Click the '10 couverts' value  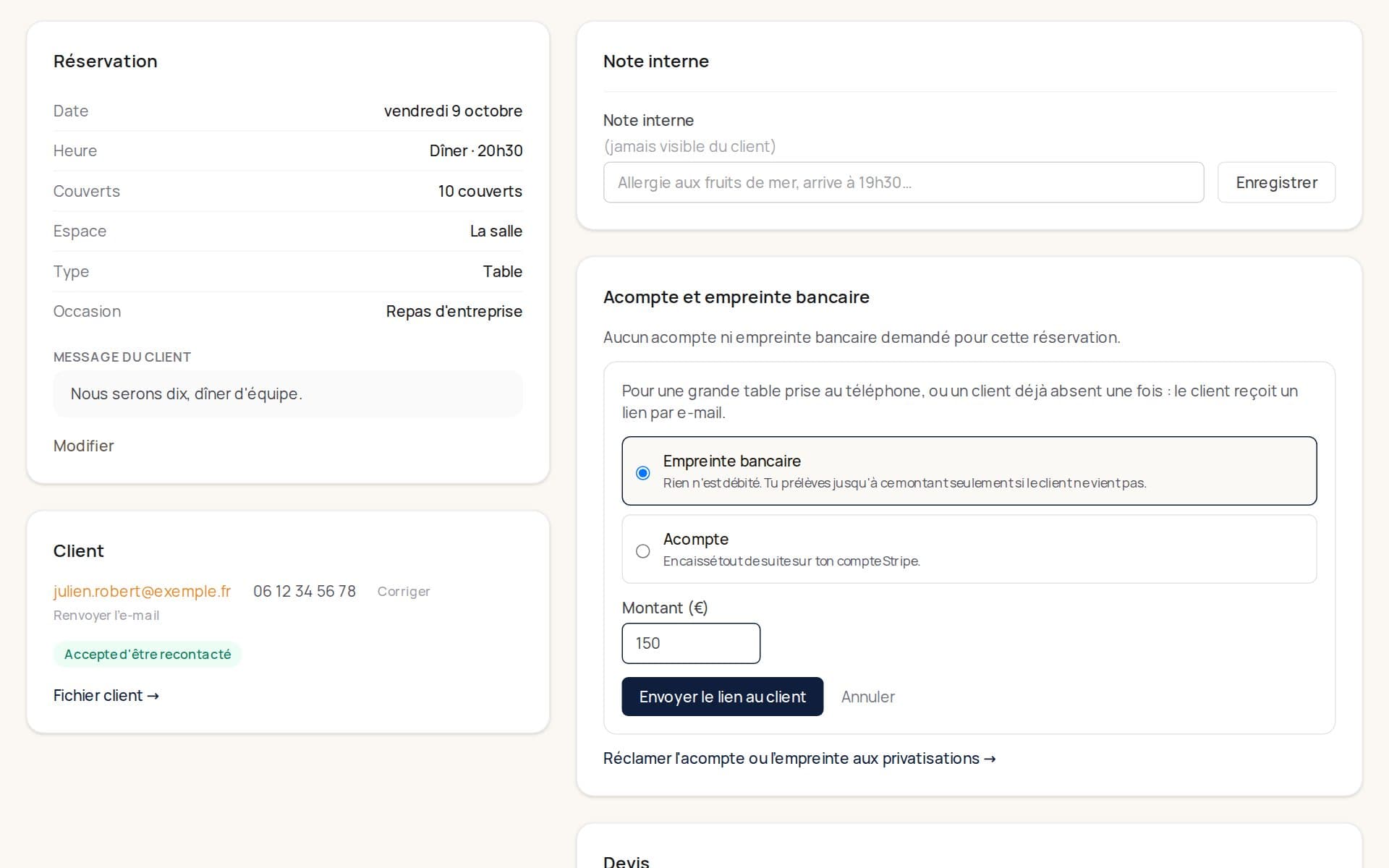click(x=480, y=191)
